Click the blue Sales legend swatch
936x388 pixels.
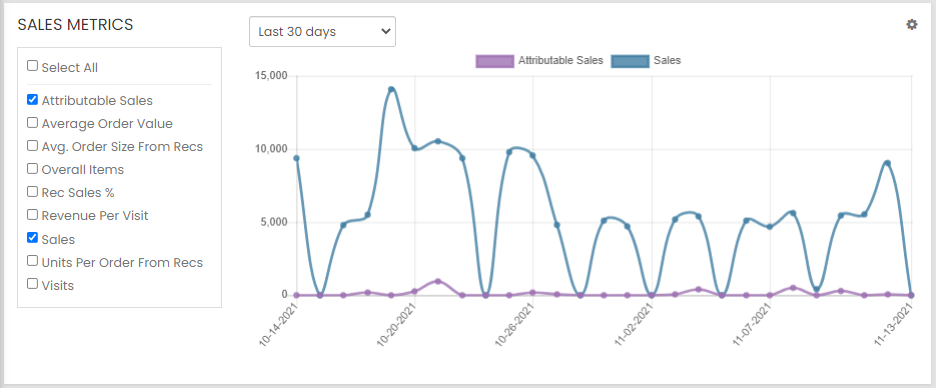pos(630,61)
